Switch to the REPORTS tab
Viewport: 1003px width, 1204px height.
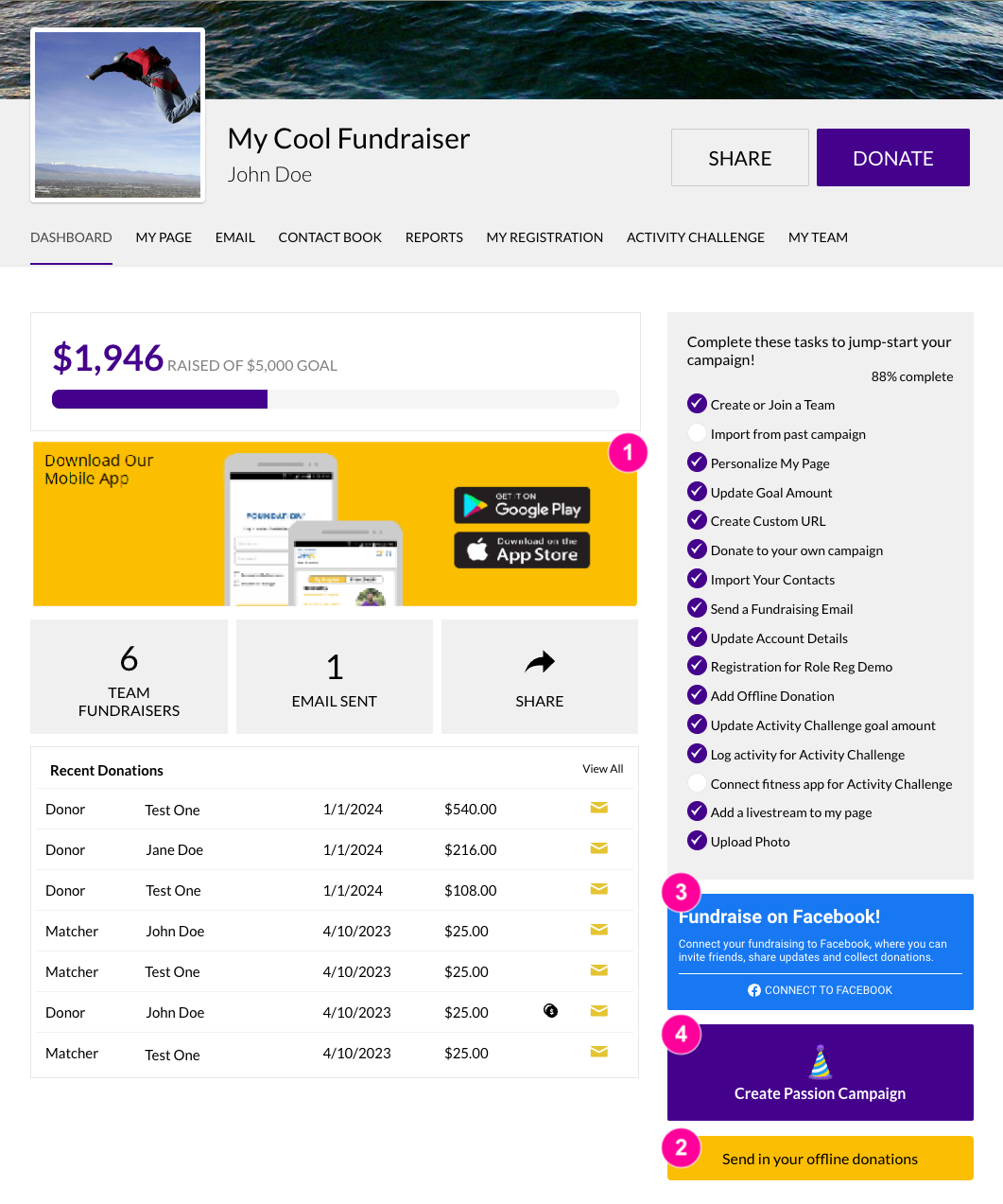[434, 237]
